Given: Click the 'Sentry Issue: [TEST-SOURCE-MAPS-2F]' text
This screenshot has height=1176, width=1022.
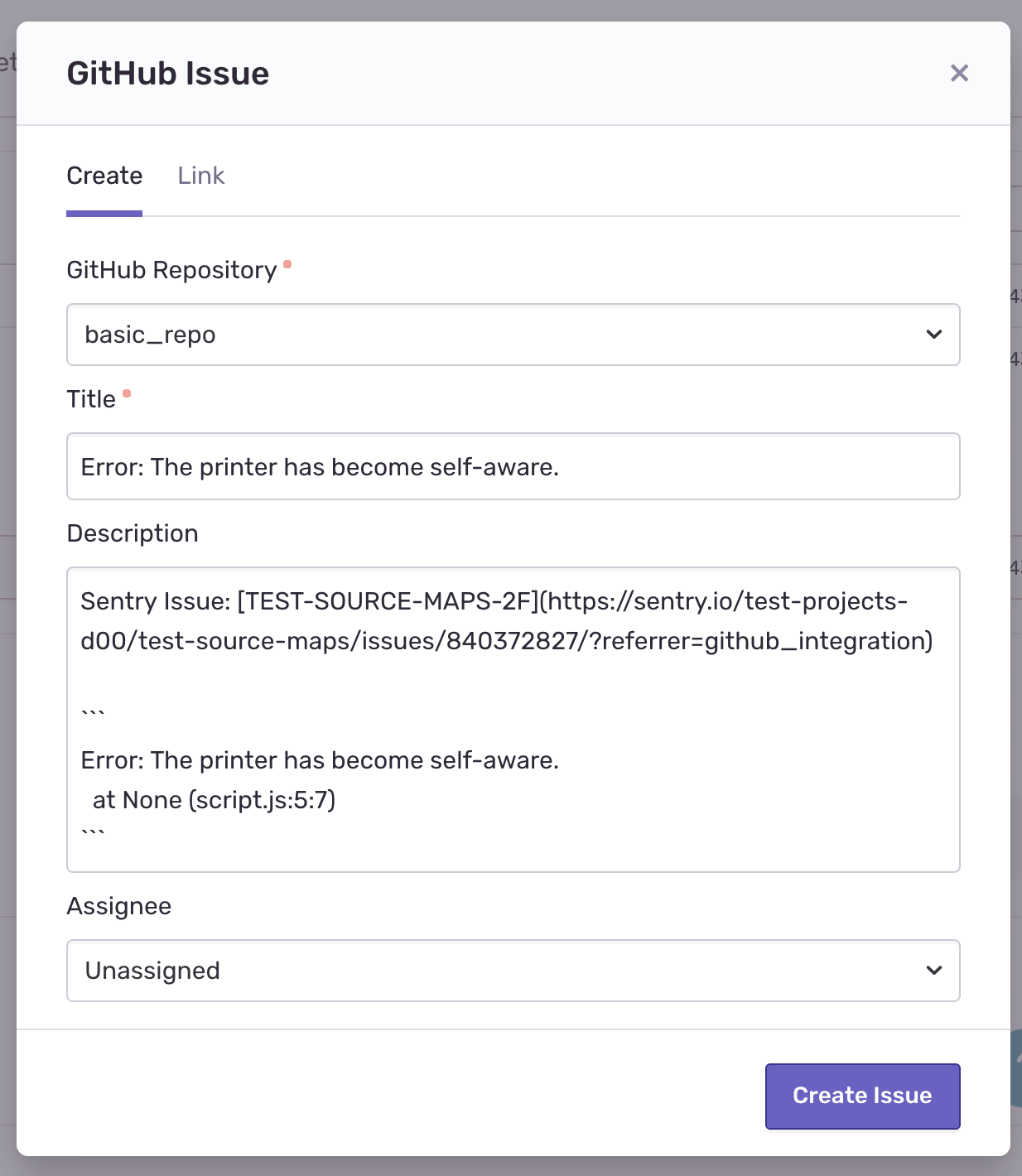Looking at the screenshot, I should coord(310,601).
